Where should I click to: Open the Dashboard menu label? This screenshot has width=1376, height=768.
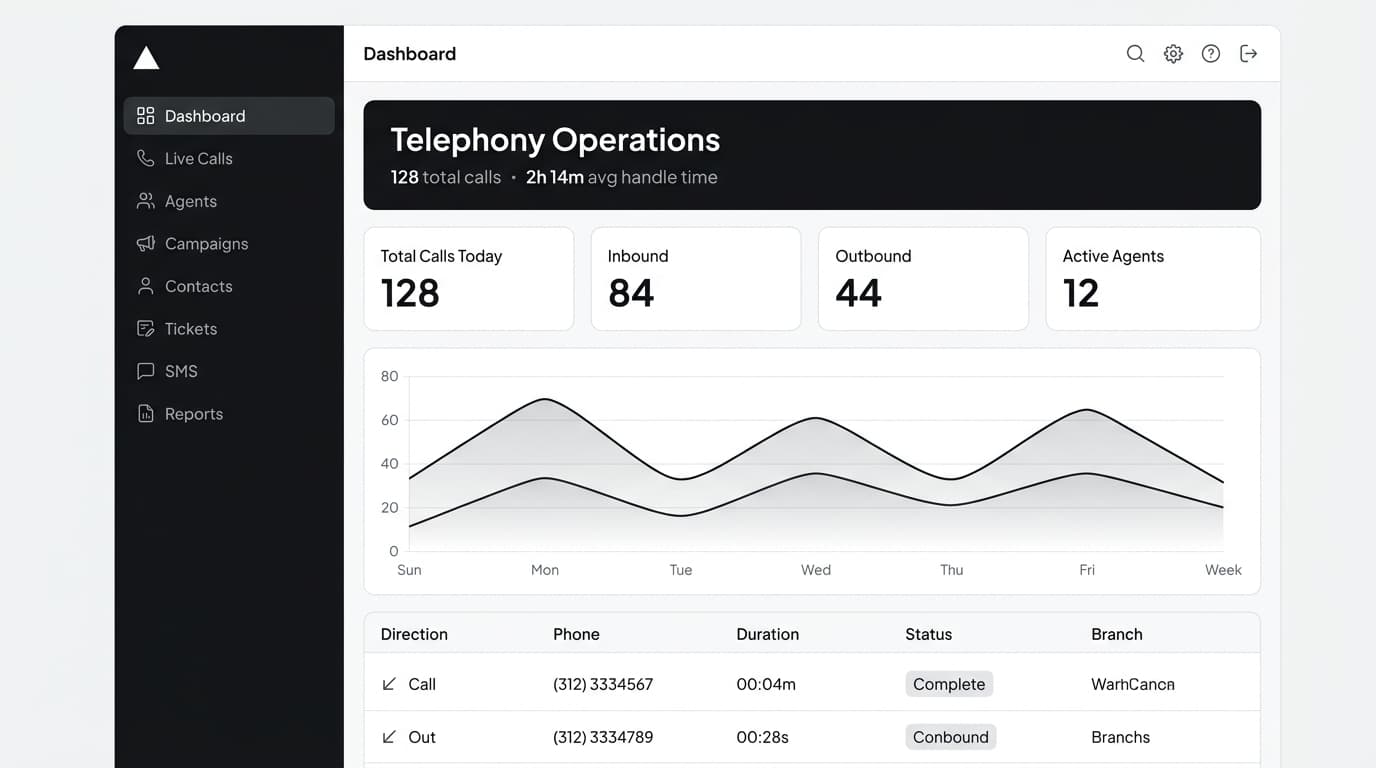[x=205, y=116]
